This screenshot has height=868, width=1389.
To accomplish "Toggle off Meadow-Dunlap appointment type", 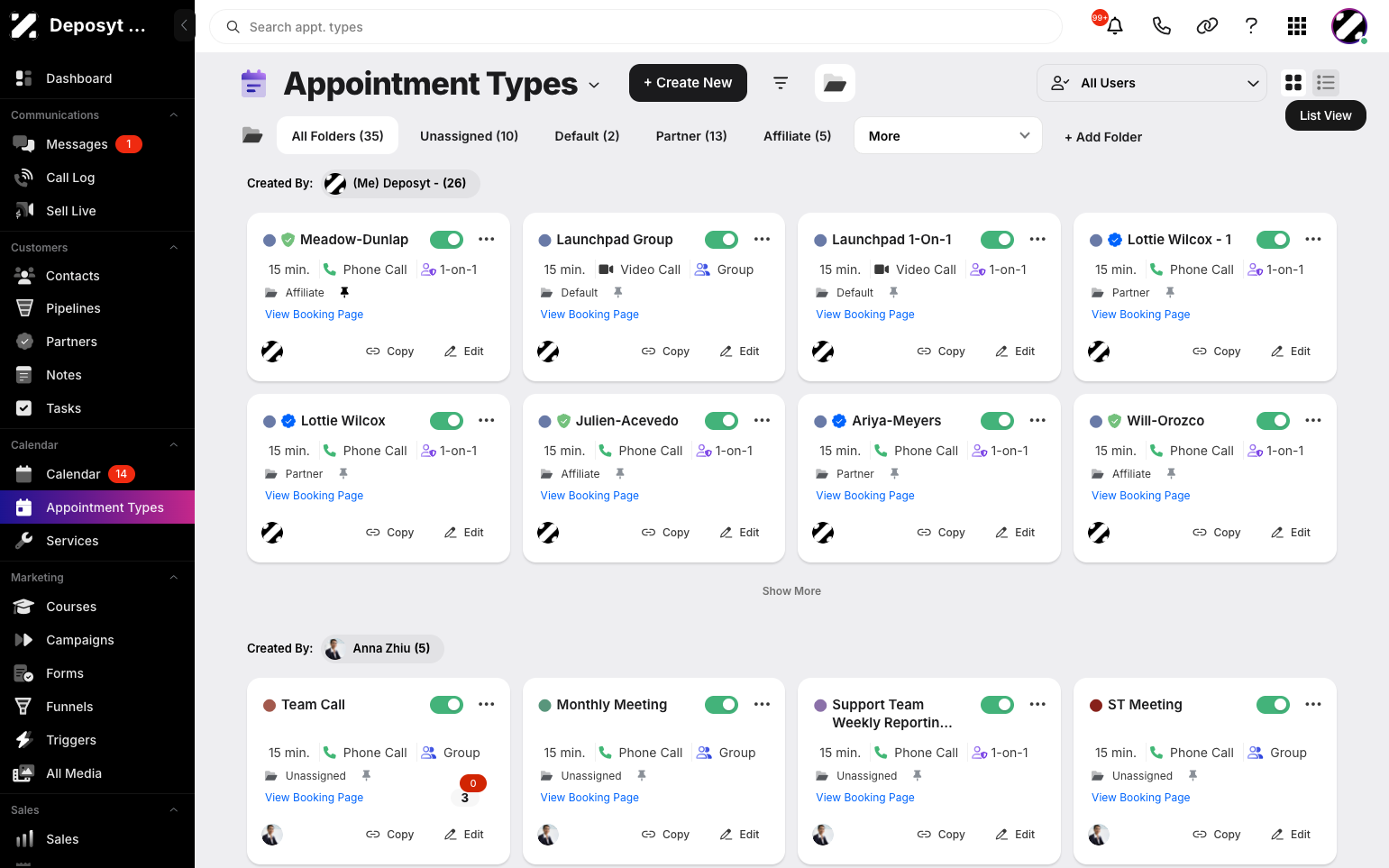I will pos(446,239).
